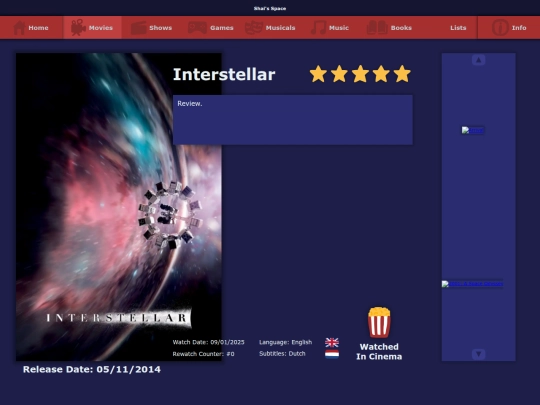Open the Lists menu item
Image resolution: width=540 pixels, height=405 pixels.
pyautogui.click(x=458, y=28)
